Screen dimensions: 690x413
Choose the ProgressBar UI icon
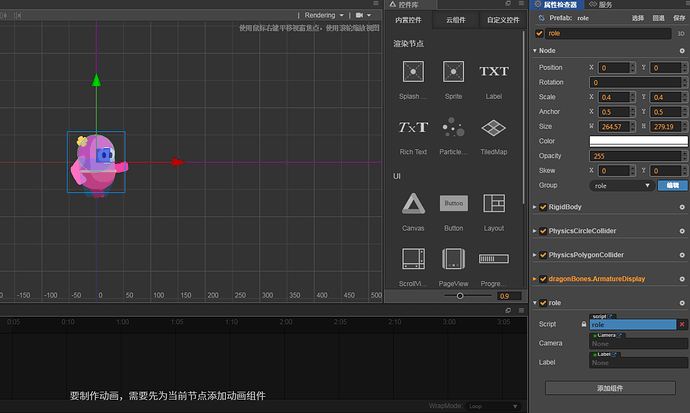494,259
